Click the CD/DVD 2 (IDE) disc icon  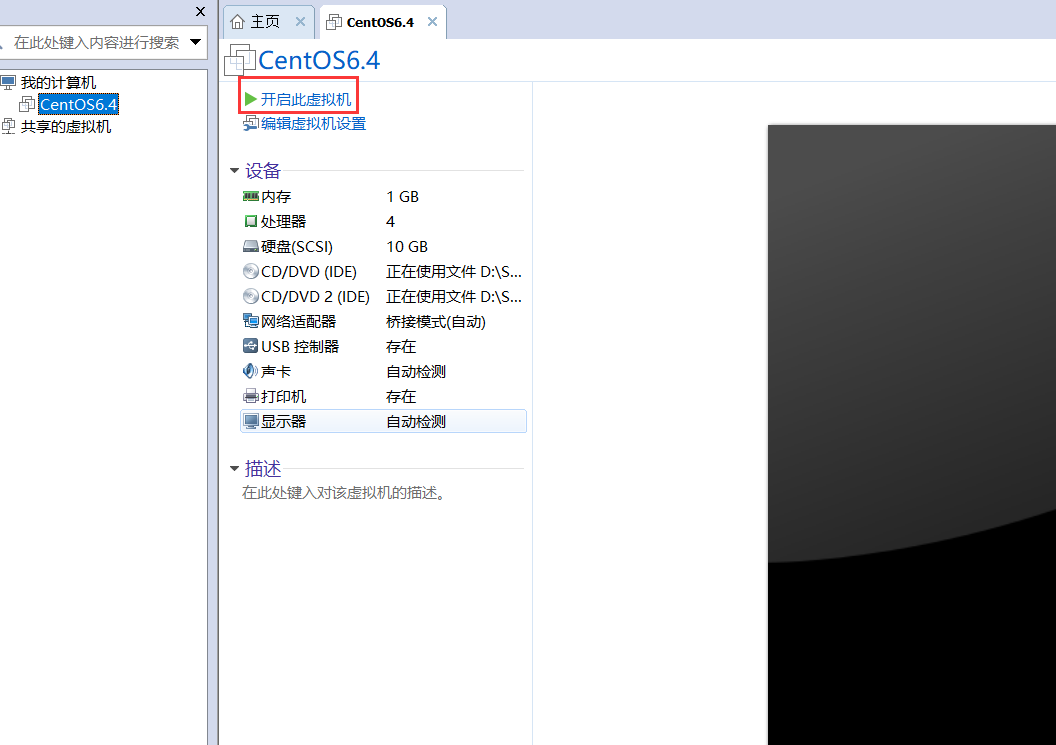click(x=251, y=296)
